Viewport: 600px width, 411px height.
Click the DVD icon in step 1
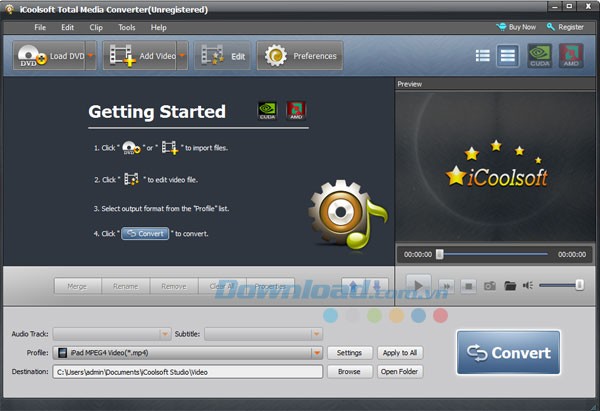131,148
